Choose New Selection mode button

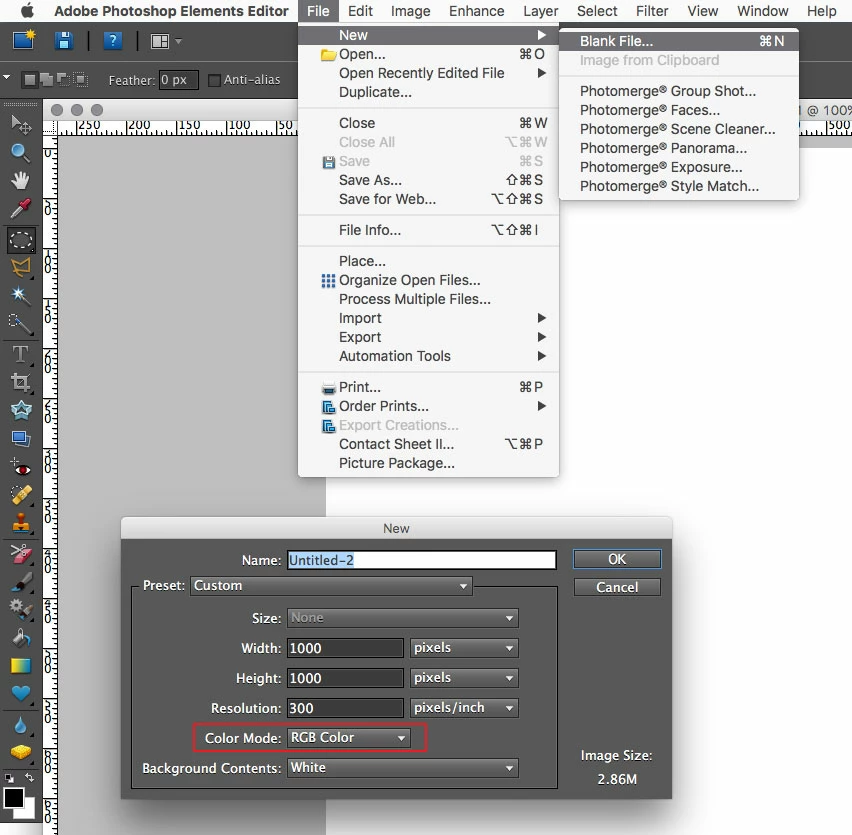30,80
